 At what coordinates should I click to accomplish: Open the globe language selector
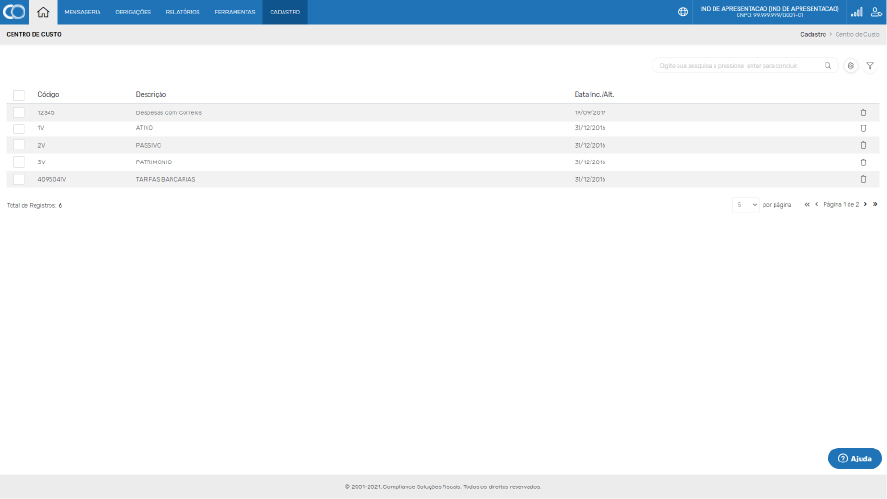(x=683, y=12)
